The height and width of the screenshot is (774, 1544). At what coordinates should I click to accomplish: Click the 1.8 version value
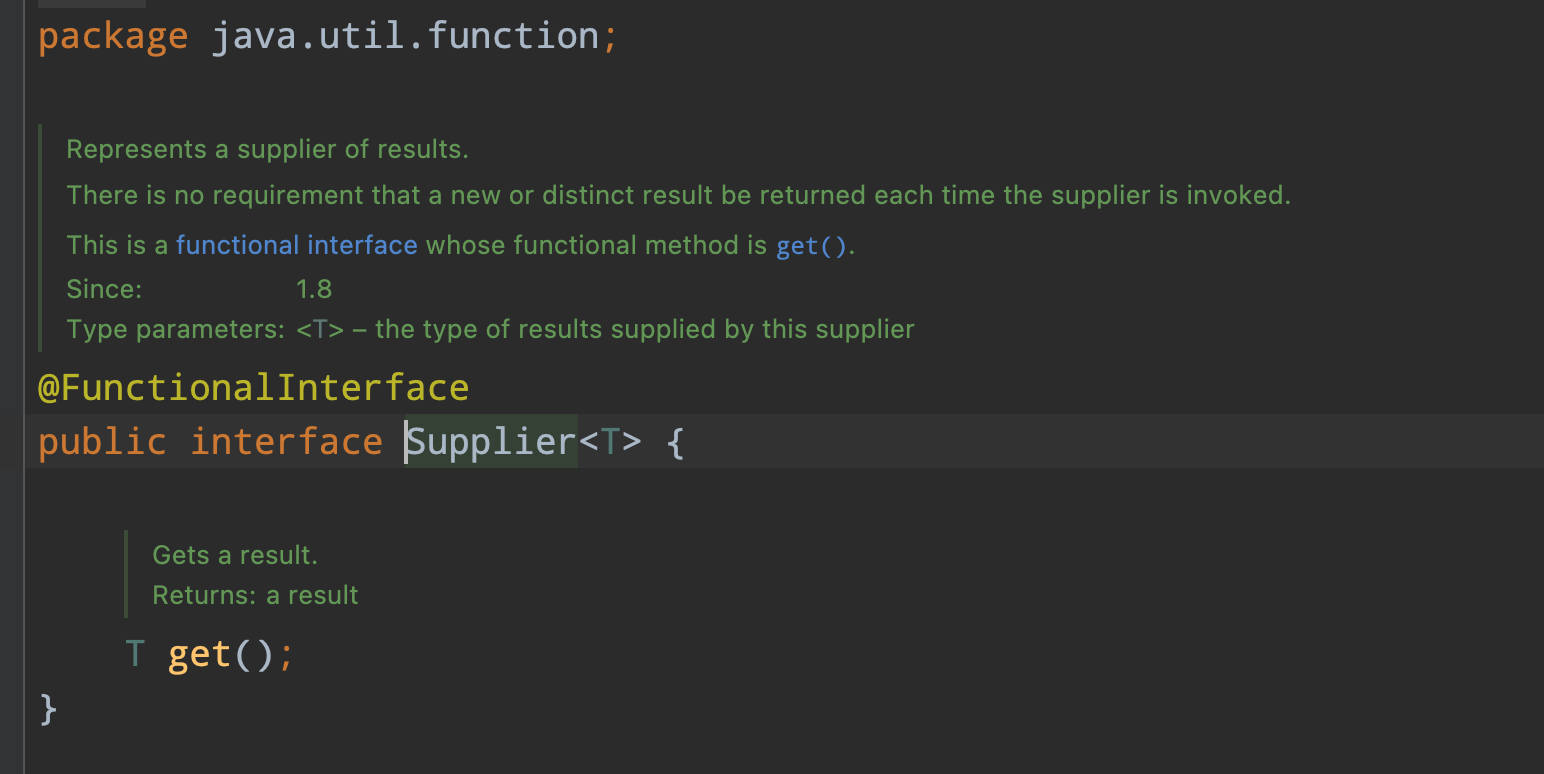coord(313,290)
